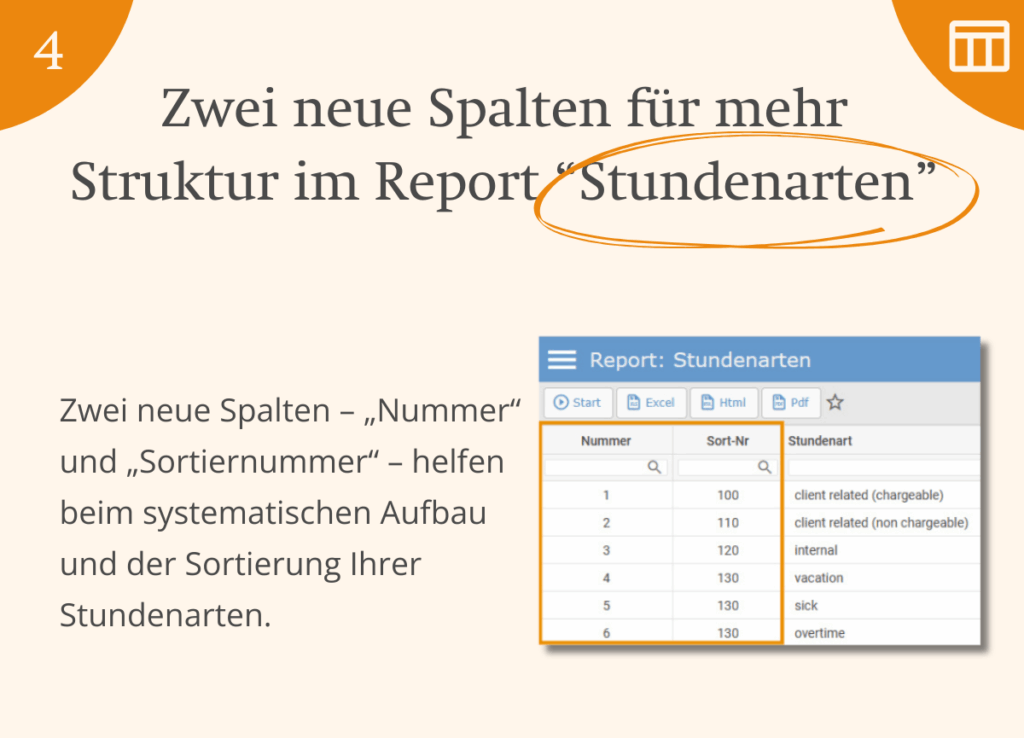Image resolution: width=1024 pixels, height=738 pixels.
Task: Click the Start button in report toolbar
Action: coord(578,402)
